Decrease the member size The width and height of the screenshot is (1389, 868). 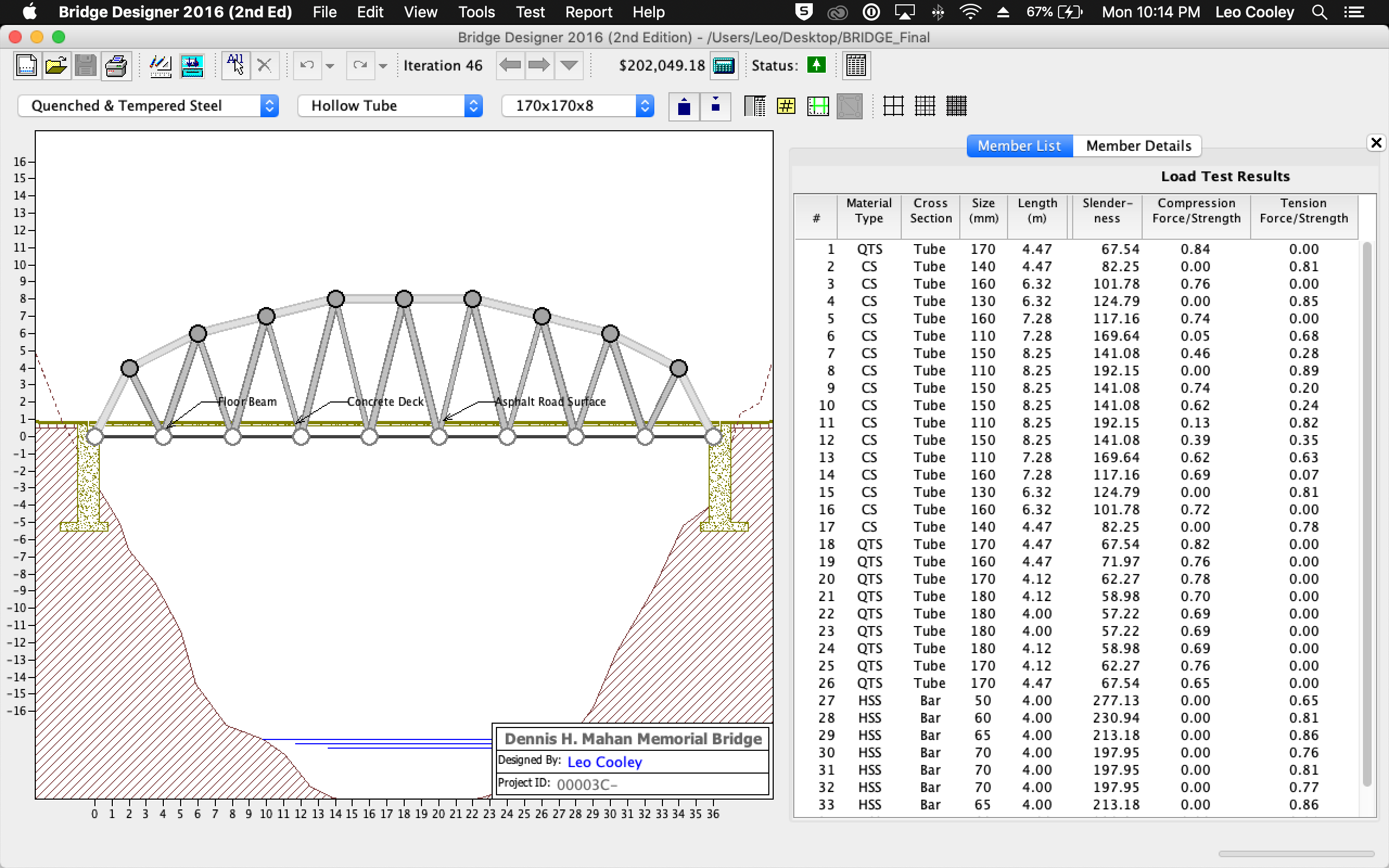[715, 106]
